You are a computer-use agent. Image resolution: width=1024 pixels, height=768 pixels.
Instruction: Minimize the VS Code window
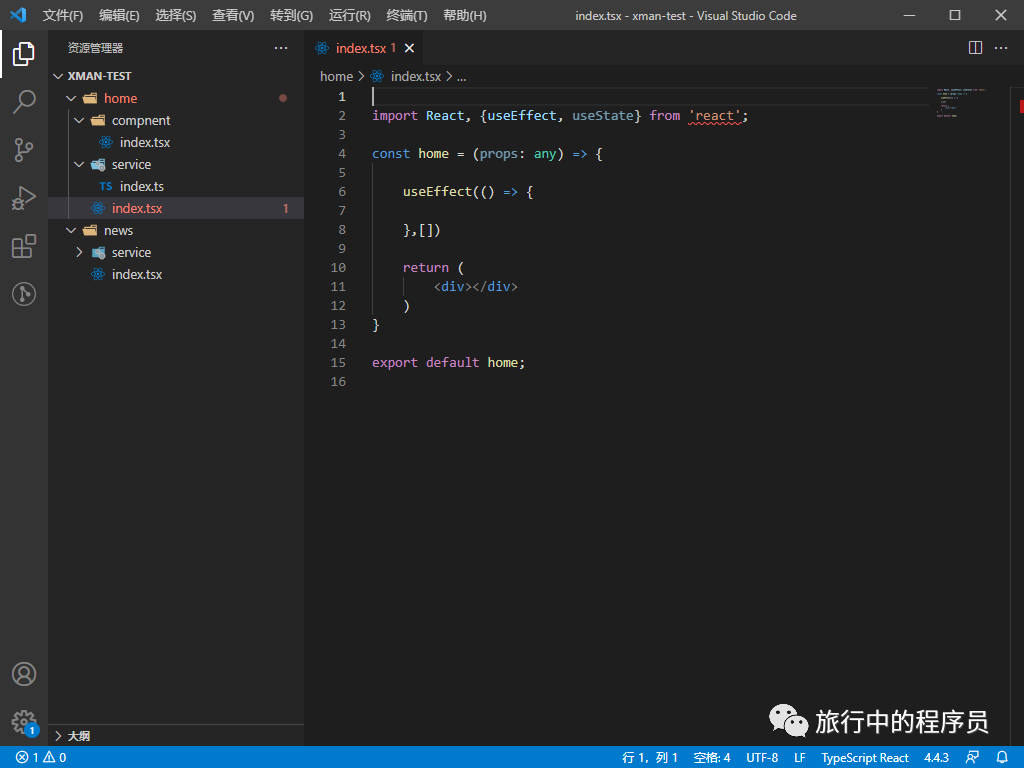tap(909, 15)
